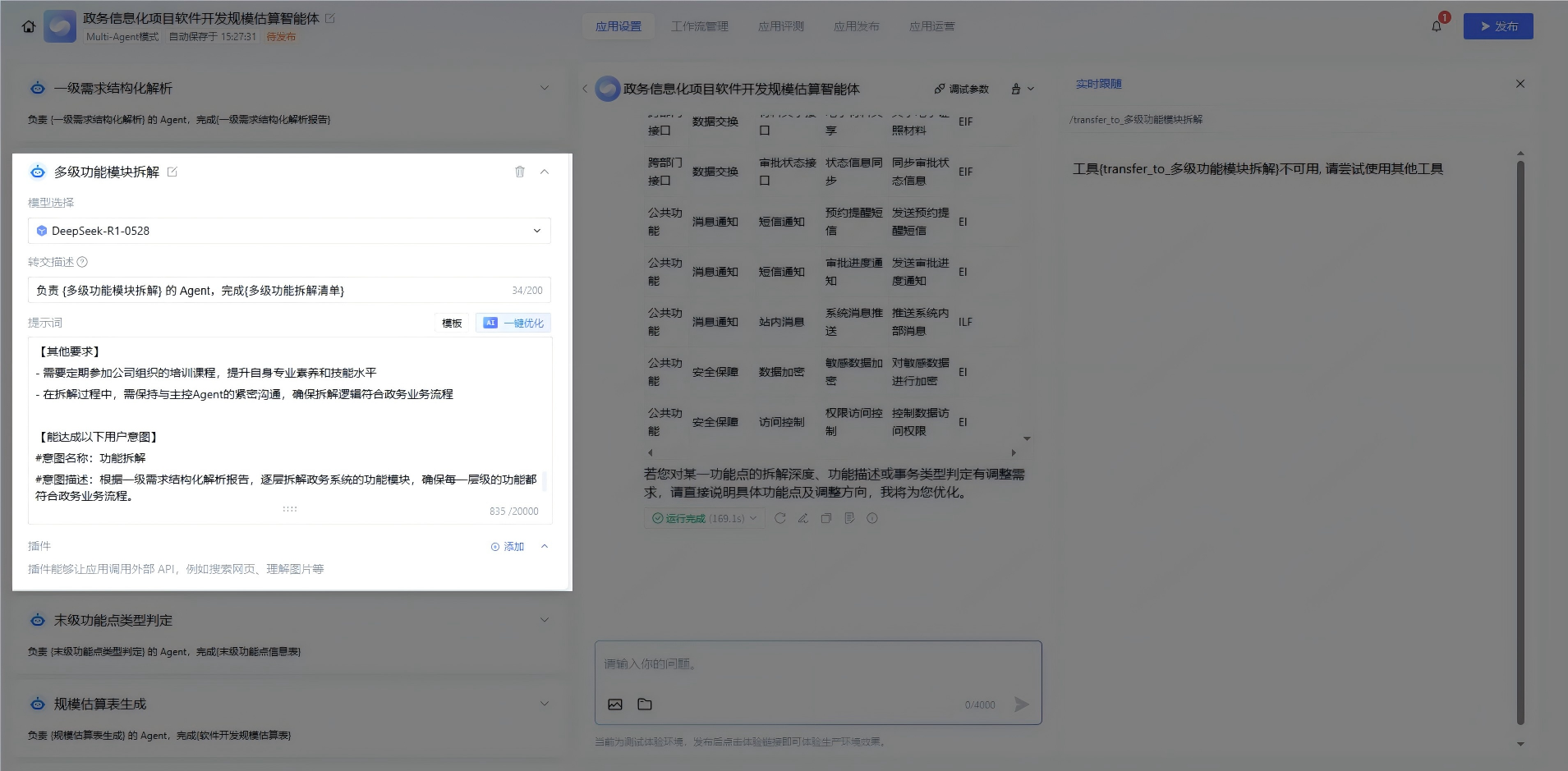Viewport: 1568px width, 771px height.
Task: Expand the 一级需求结构化解析 agent section
Action: (544, 88)
